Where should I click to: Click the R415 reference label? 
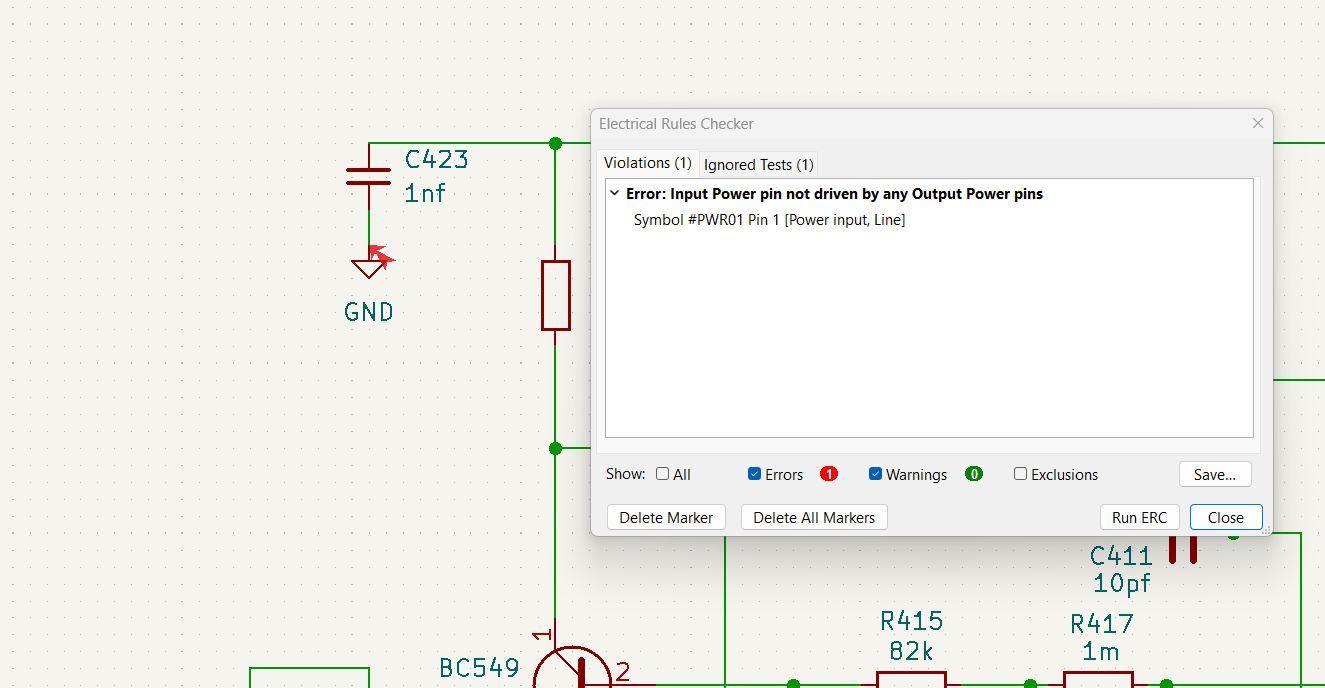point(911,621)
